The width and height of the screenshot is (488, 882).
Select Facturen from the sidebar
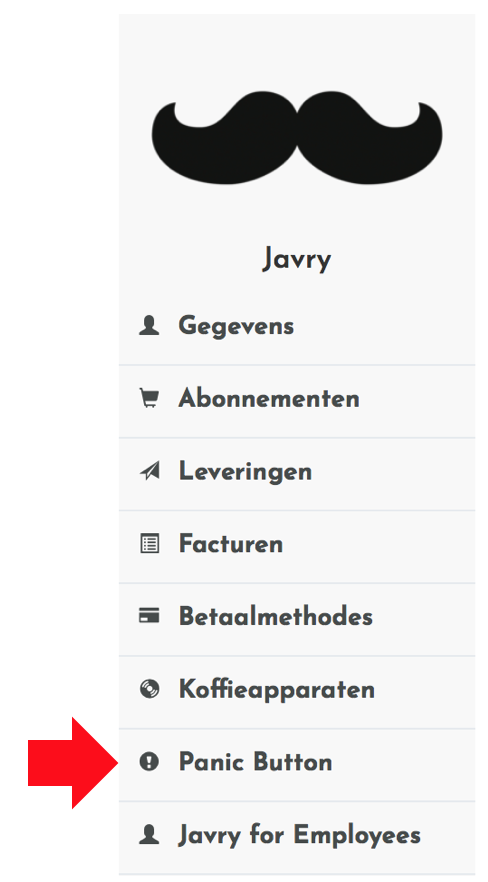pos(297,544)
